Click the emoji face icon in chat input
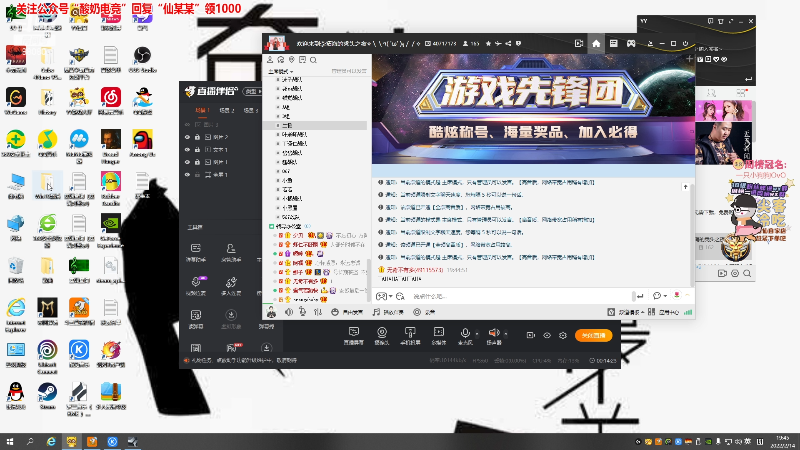 tap(400, 296)
